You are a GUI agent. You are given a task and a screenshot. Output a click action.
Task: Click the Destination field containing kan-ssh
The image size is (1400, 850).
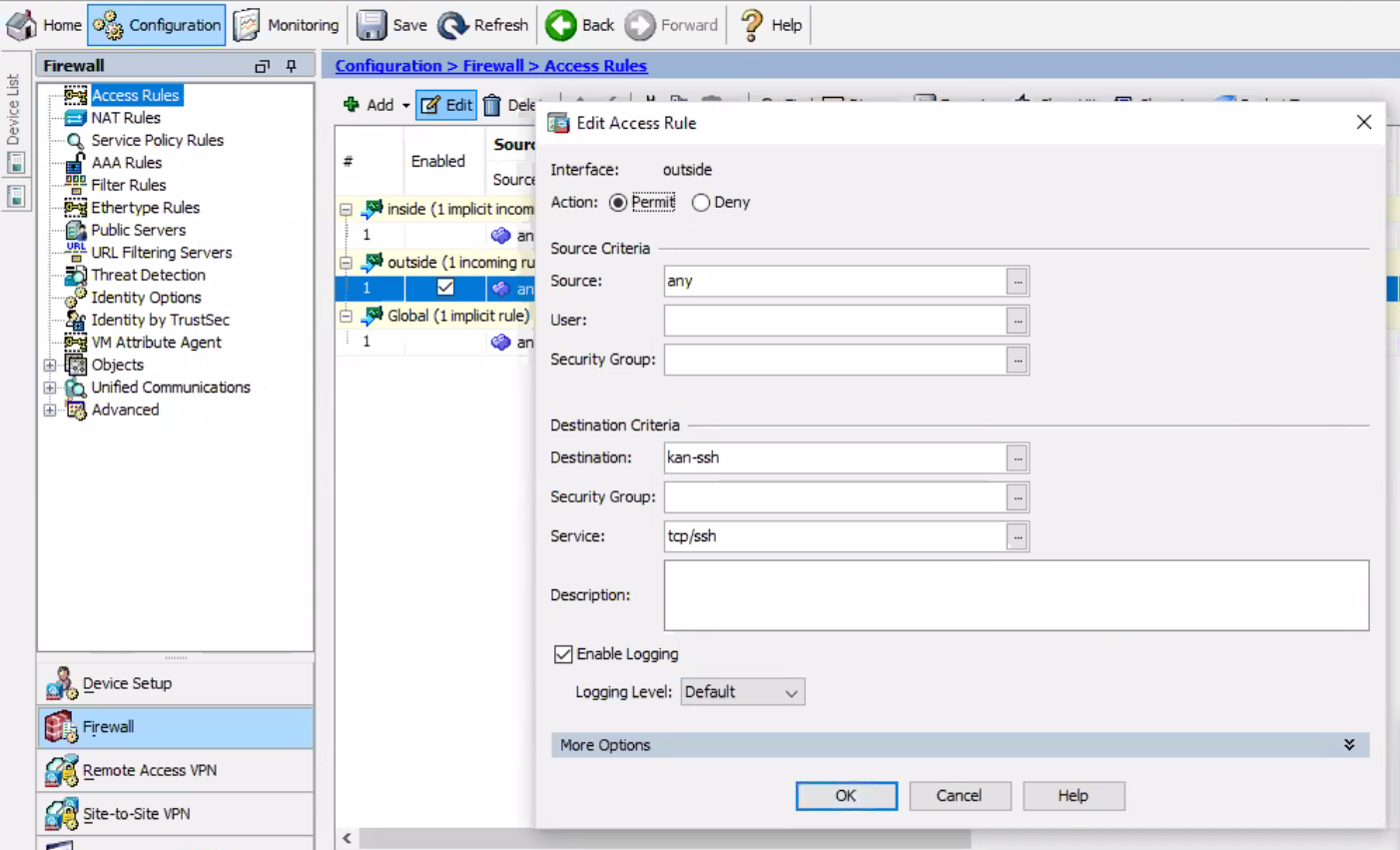pyautogui.click(x=835, y=458)
